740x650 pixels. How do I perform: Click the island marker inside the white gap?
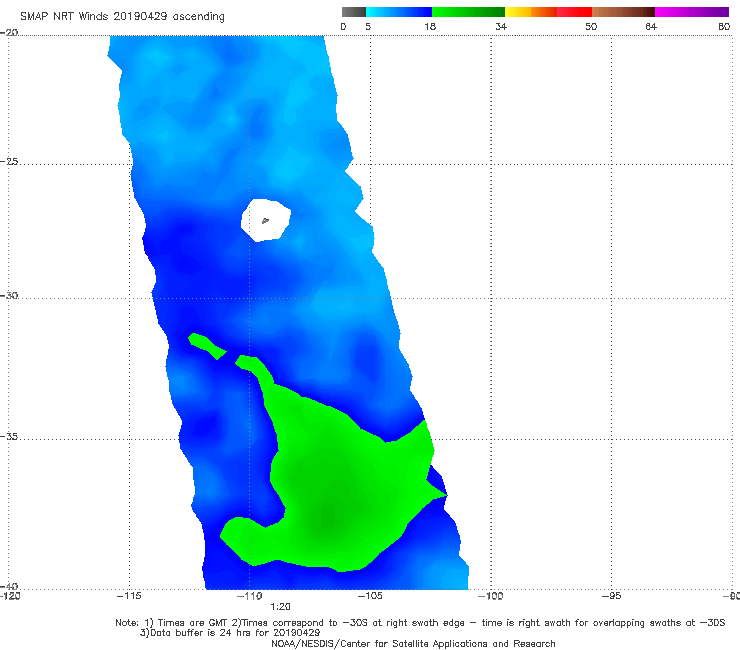point(265,220)
